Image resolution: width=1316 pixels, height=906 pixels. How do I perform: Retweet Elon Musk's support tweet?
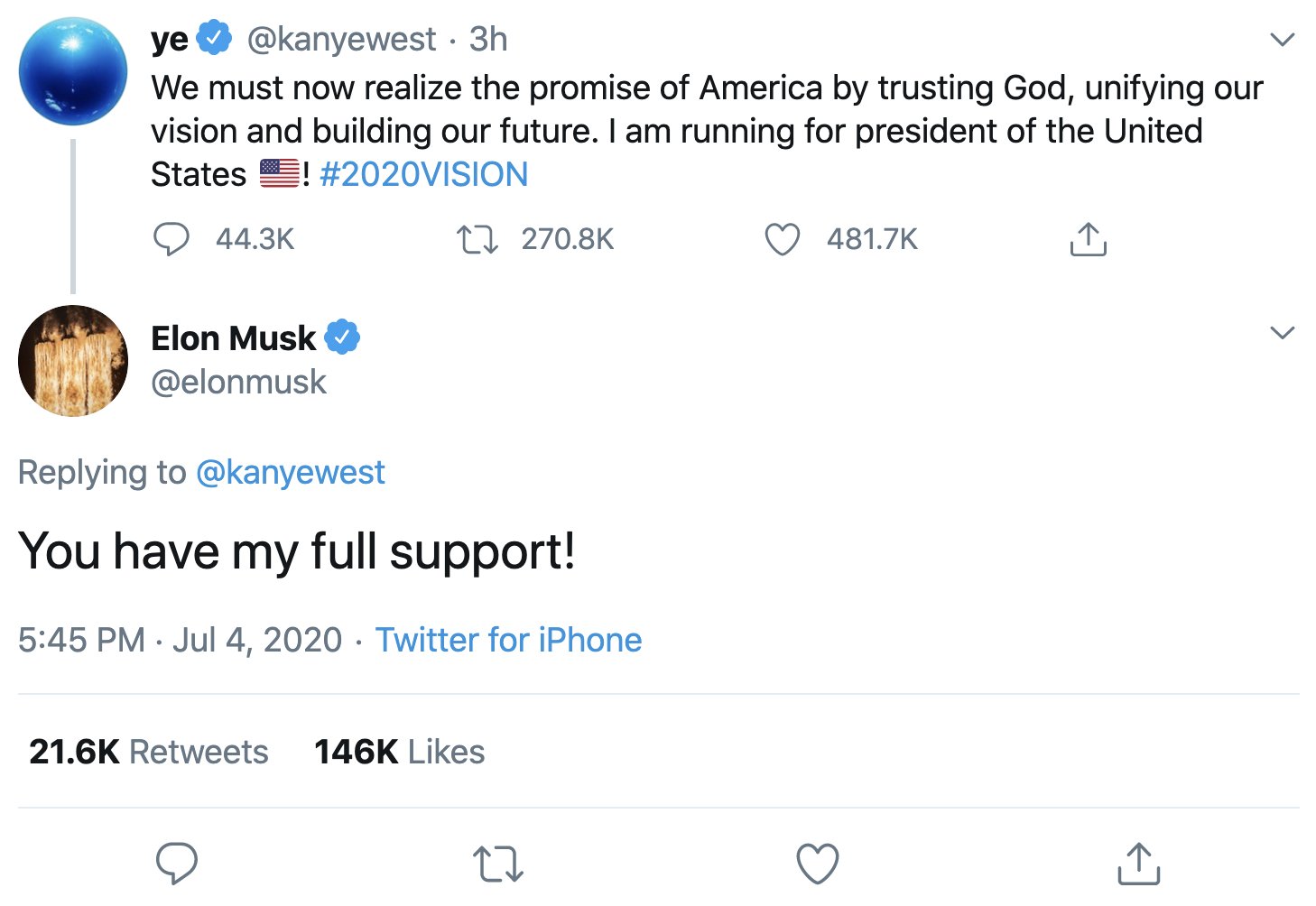(498, 864)
